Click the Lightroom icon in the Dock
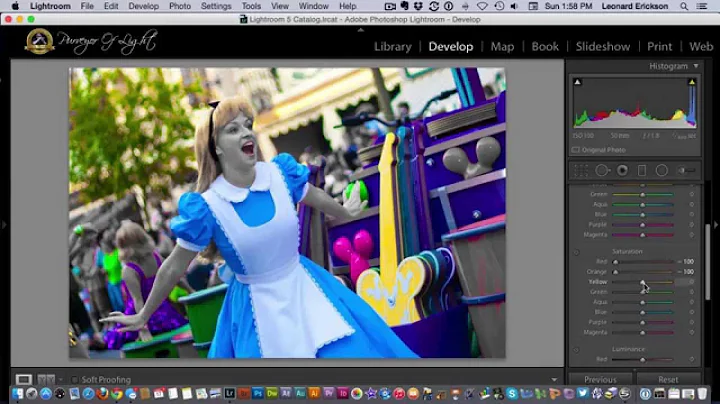 click(229, 393)
